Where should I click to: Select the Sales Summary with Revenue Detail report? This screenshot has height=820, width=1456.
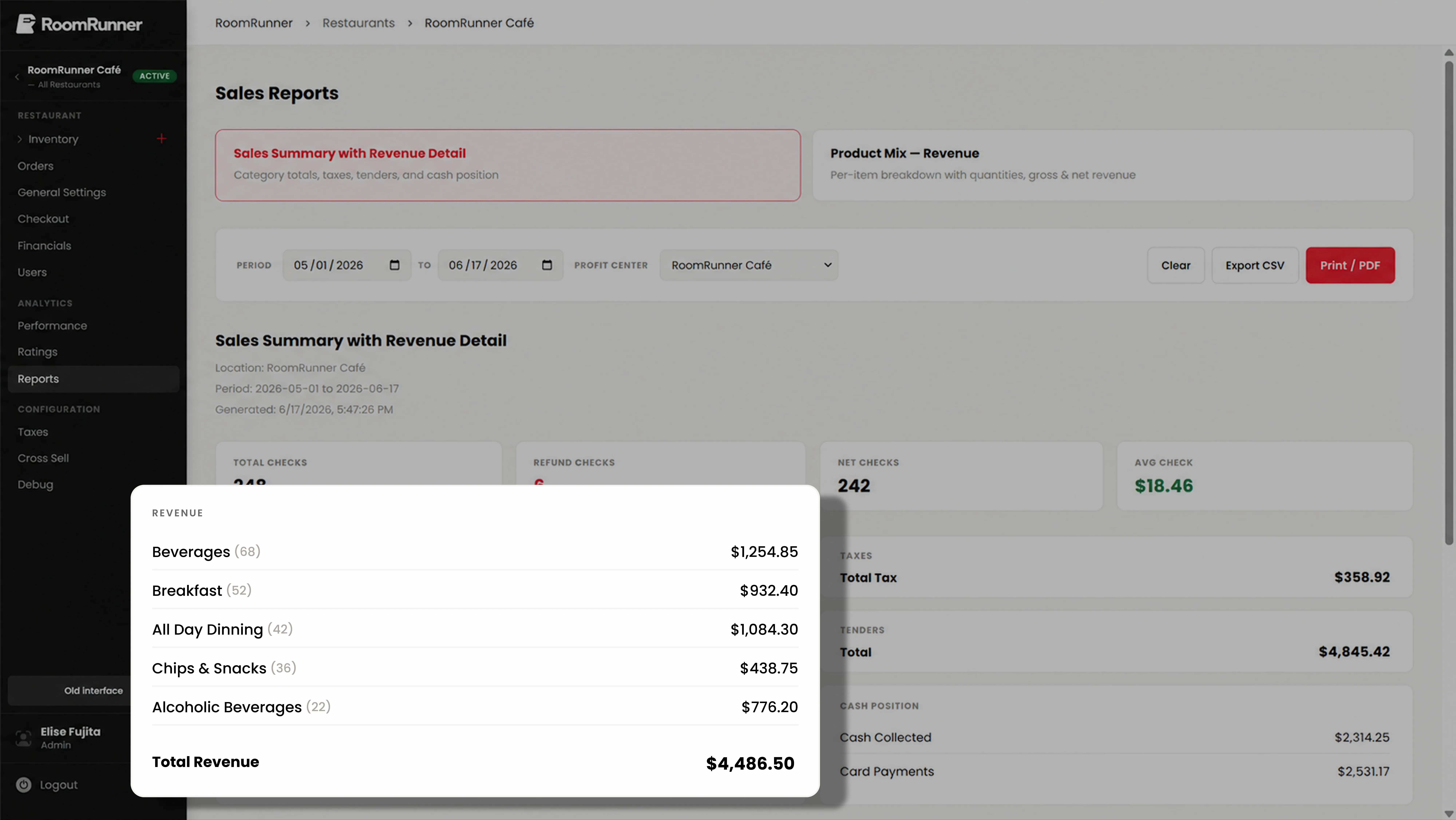[508, 165]
